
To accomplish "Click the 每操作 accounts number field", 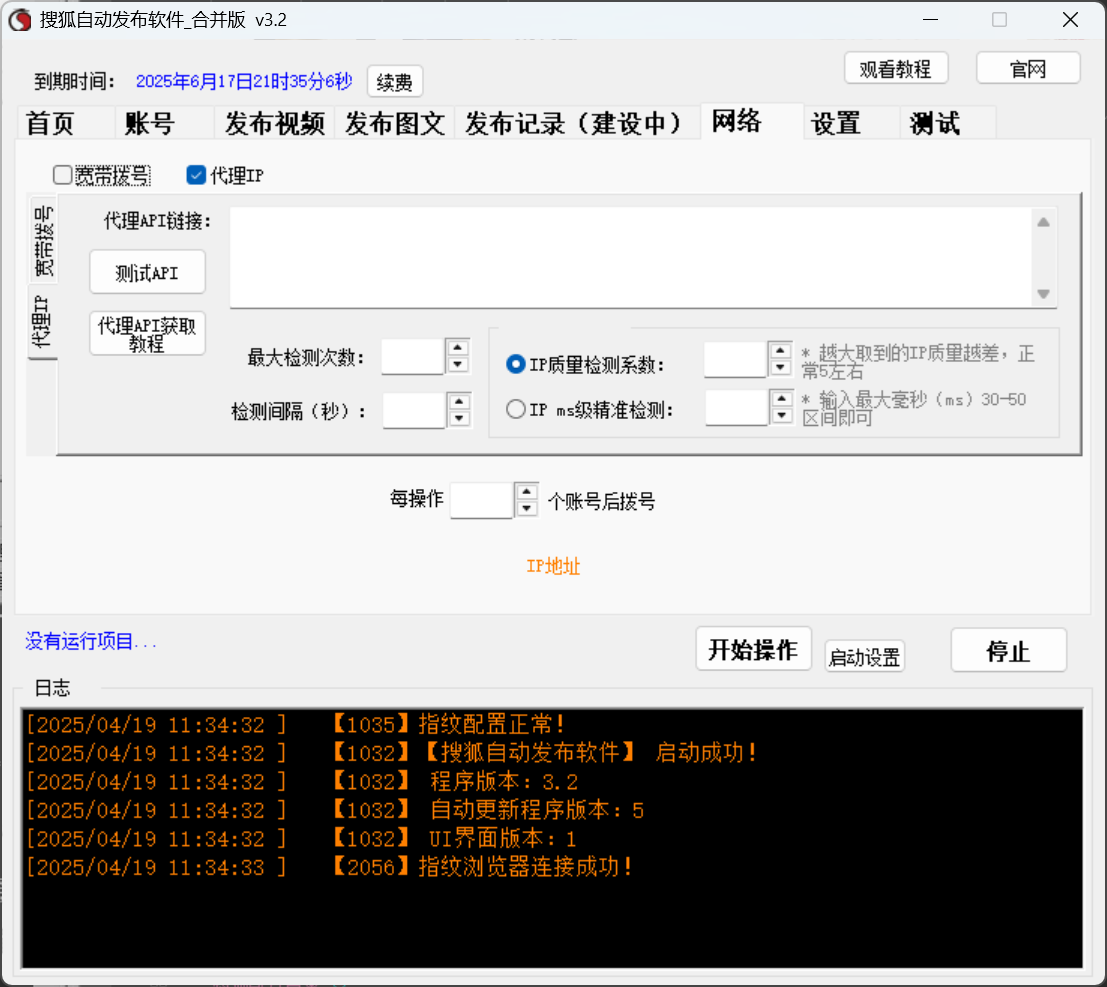I will 482,500.
